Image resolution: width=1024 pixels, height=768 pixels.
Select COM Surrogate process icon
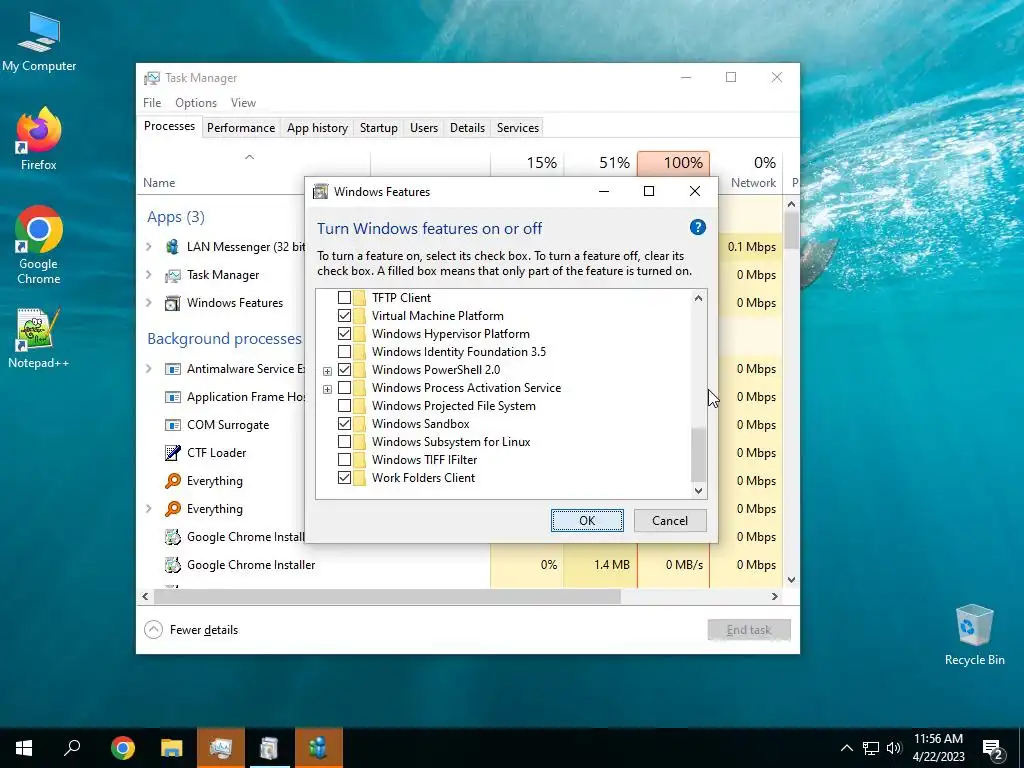(x=172, y=425)
